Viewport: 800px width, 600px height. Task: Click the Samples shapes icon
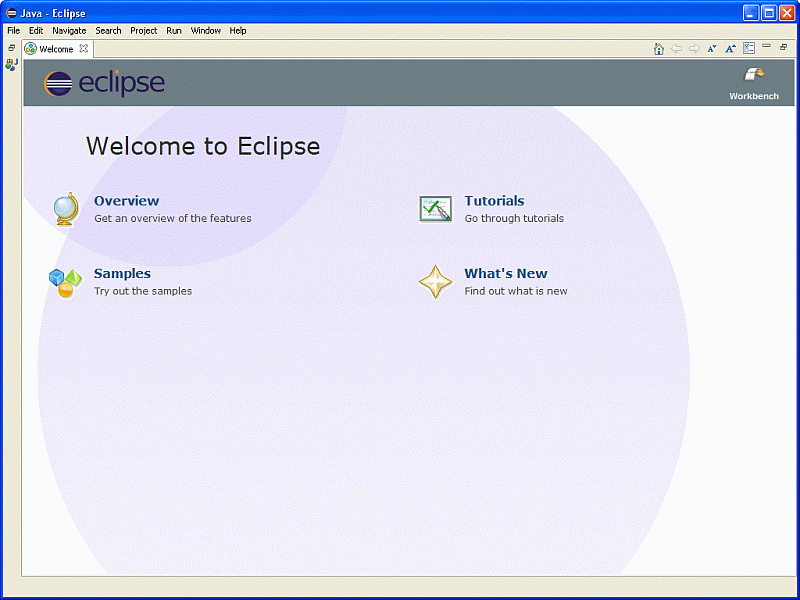point(65,283)
